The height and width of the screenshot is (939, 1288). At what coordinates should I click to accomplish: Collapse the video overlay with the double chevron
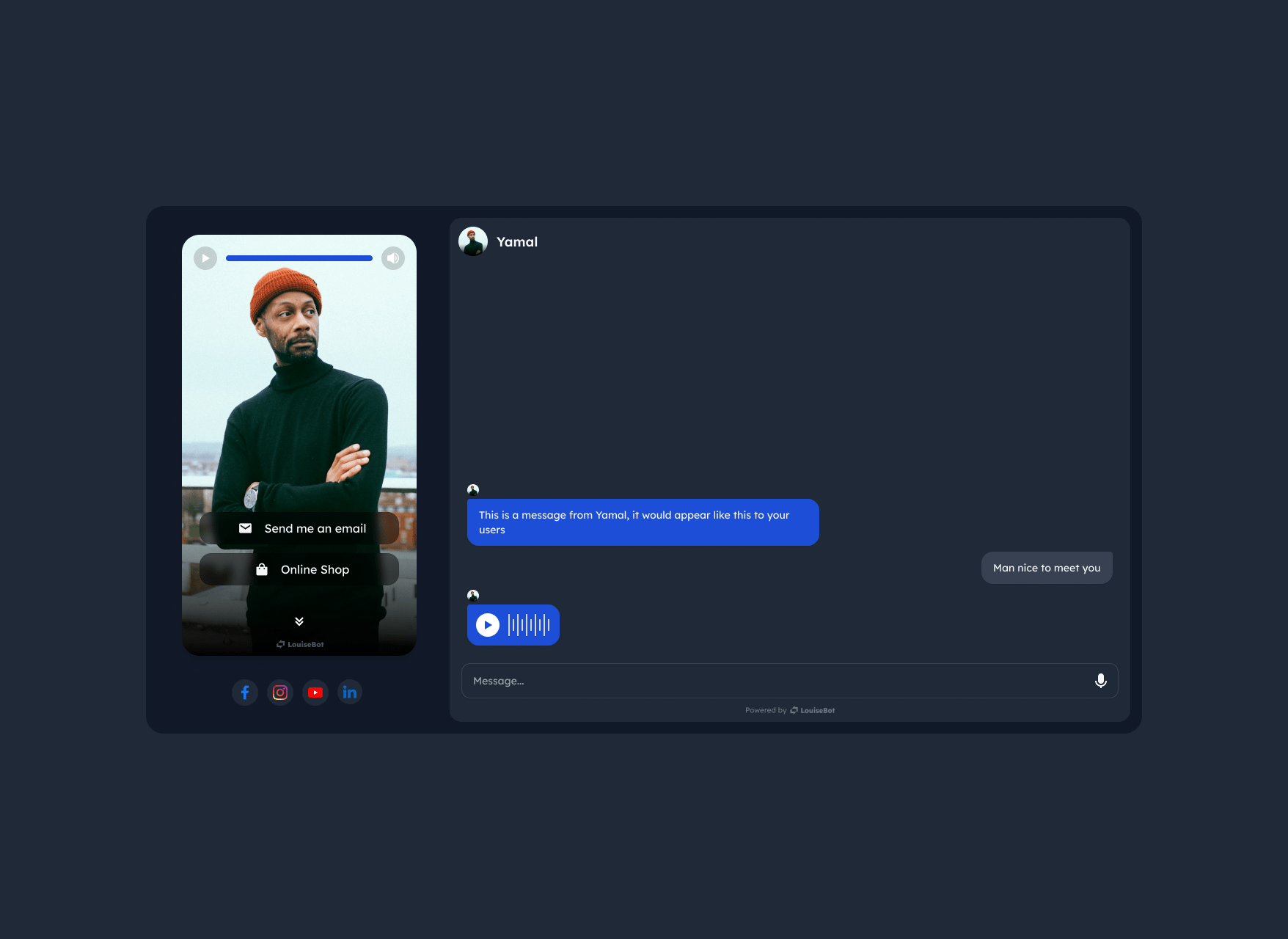pos(299,621)
